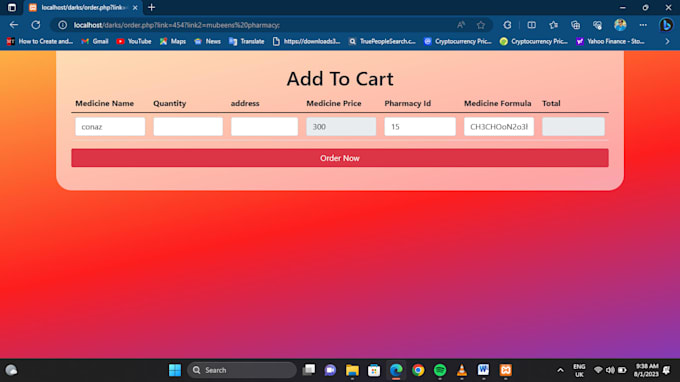Screen dimensions: 680x382
Task: Click the taskbar Search box
Action: [x=242, y=370]
